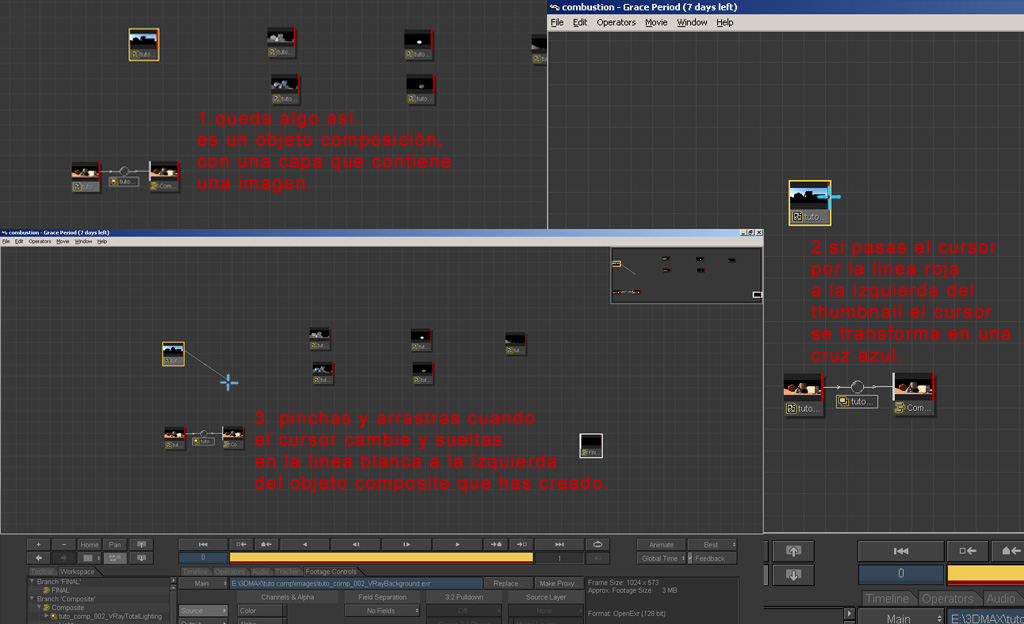Click the go to end playback button in lower window
The height and width of the screenshot is (624, 1024).
point(560,544)
